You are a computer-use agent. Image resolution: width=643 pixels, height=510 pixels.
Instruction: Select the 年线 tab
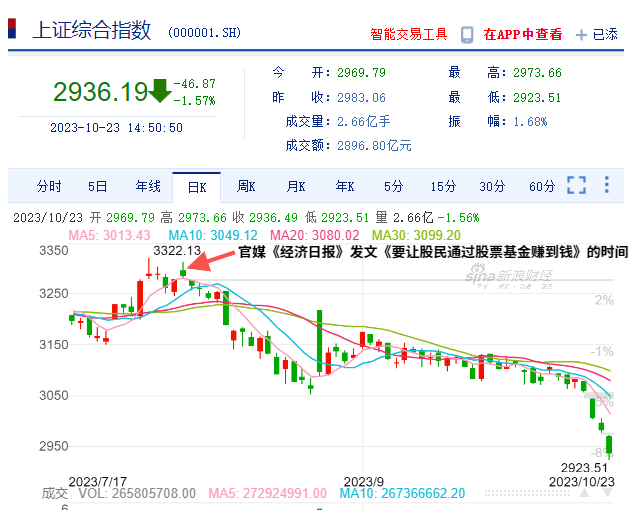148,187
